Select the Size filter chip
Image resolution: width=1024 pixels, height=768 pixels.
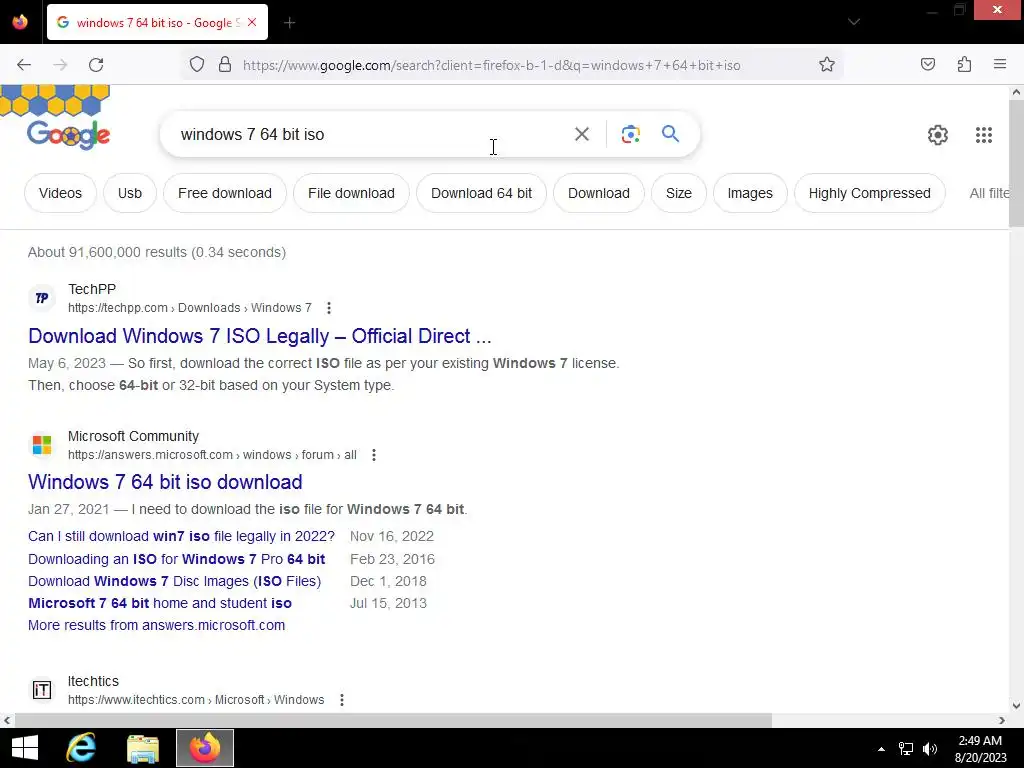[679, 193]
